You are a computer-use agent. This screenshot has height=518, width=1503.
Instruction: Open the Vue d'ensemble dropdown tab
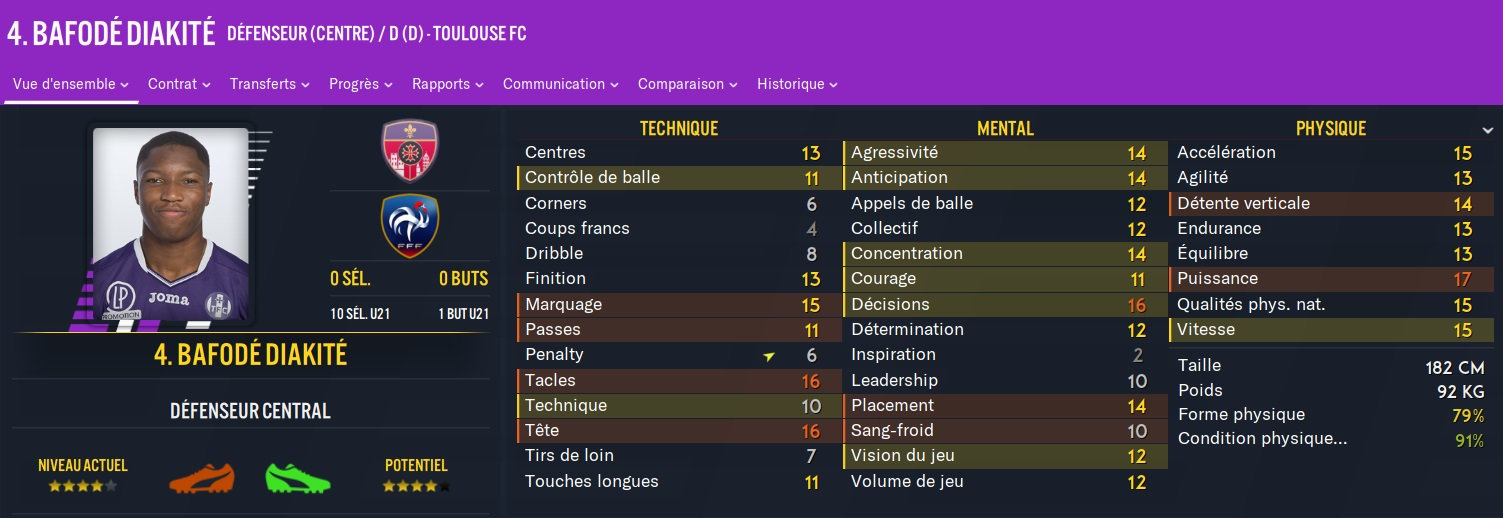pos(71,84)
